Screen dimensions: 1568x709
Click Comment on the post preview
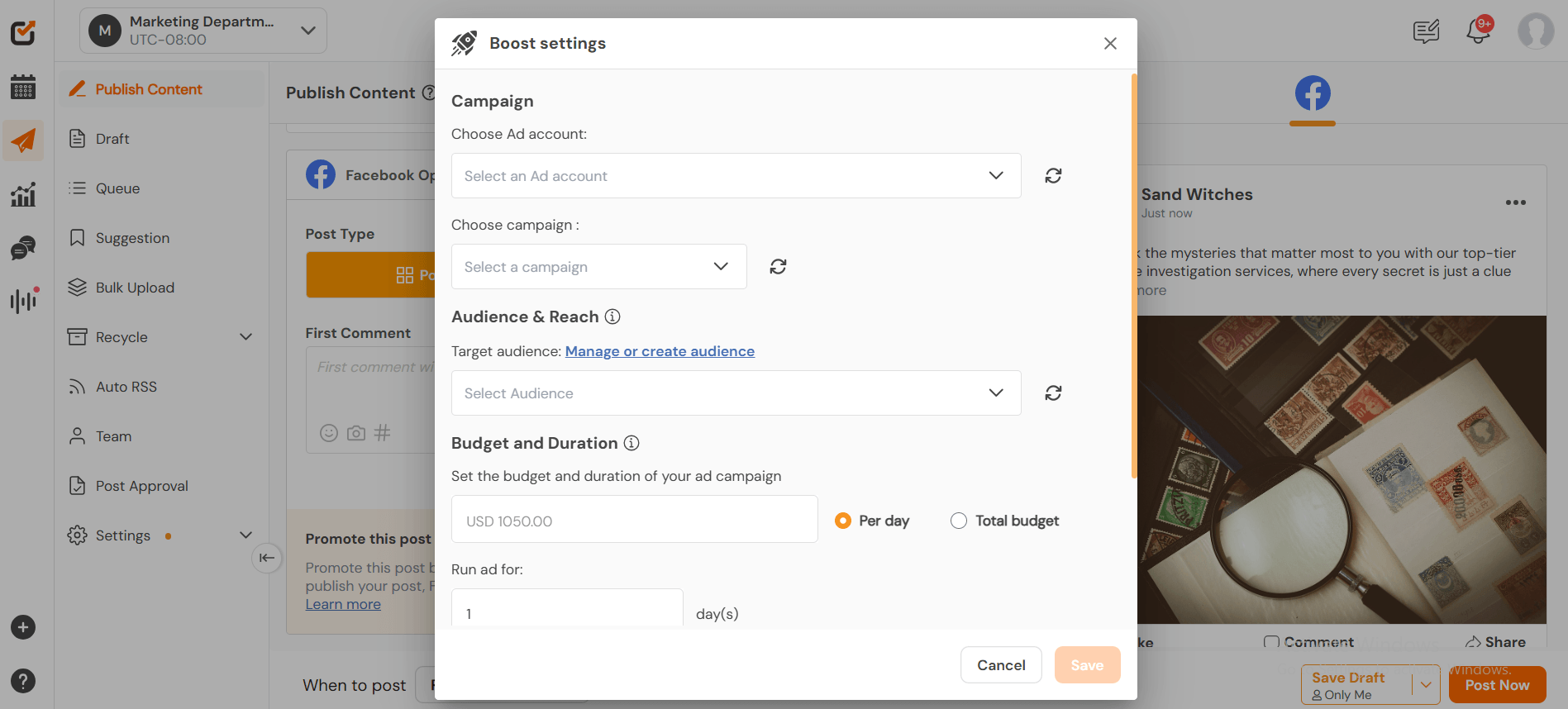coord(1308,642)
